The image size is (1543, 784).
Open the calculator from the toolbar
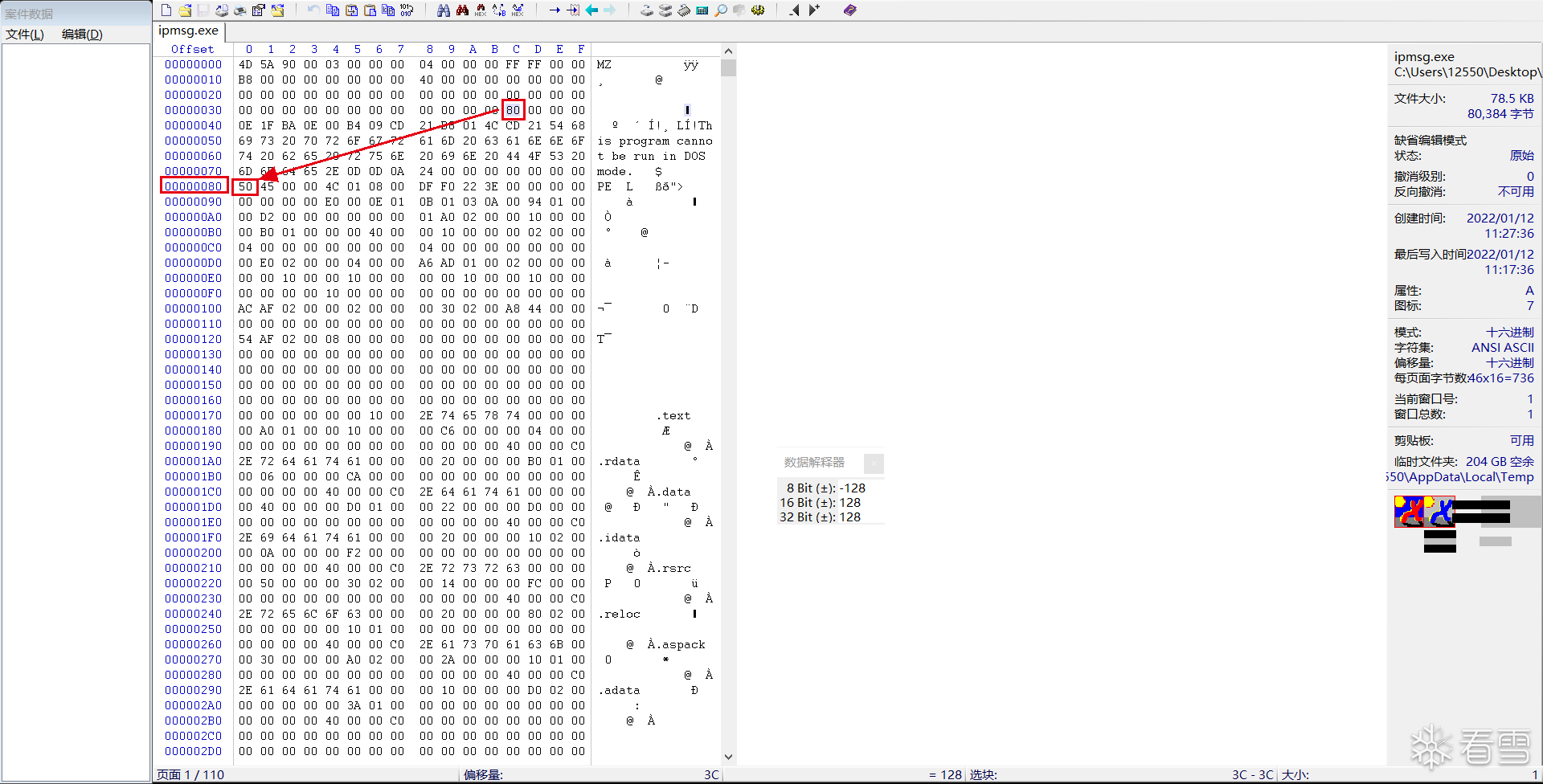(702, 10)
